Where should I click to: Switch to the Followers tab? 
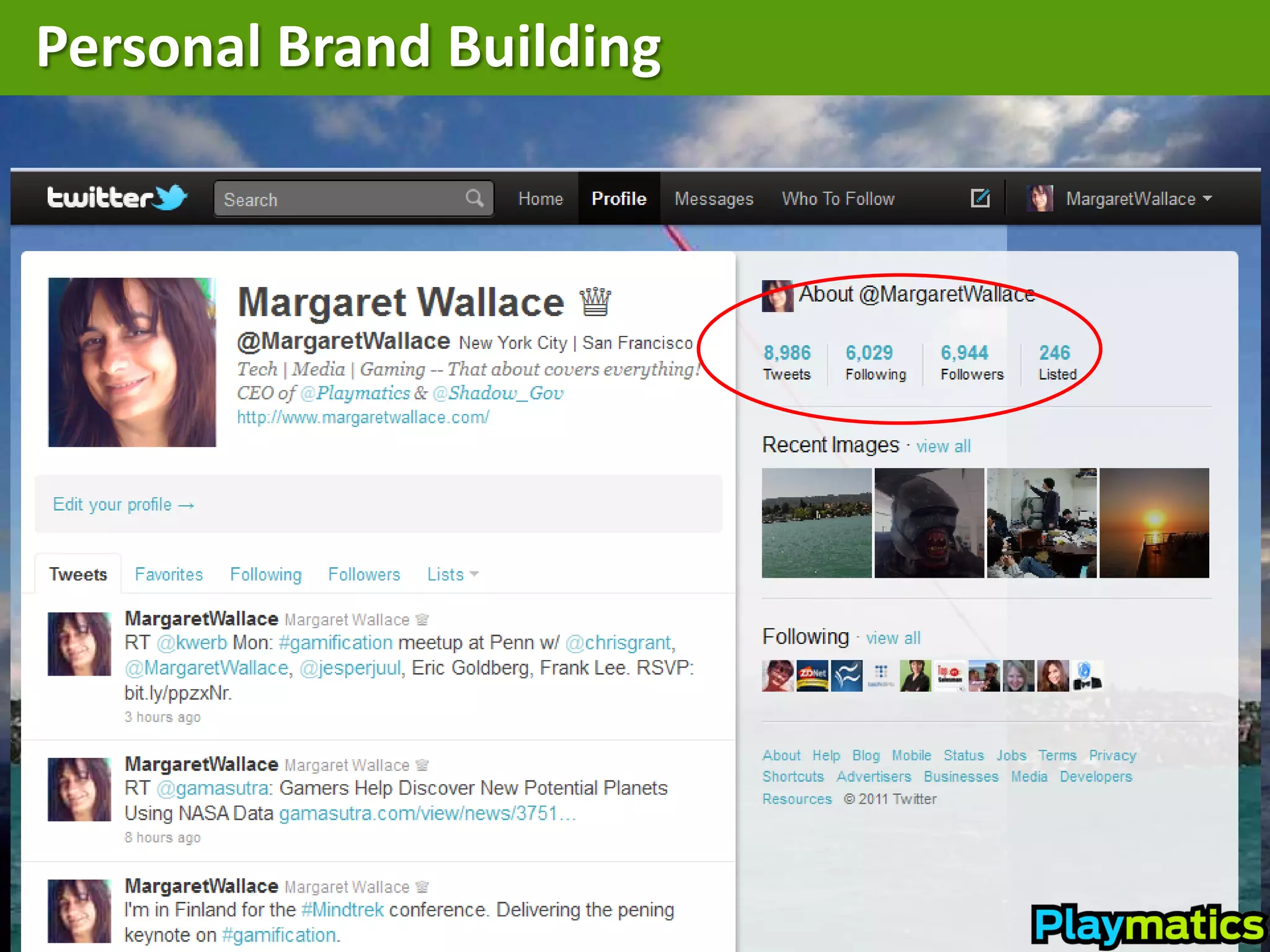point(364,575)
